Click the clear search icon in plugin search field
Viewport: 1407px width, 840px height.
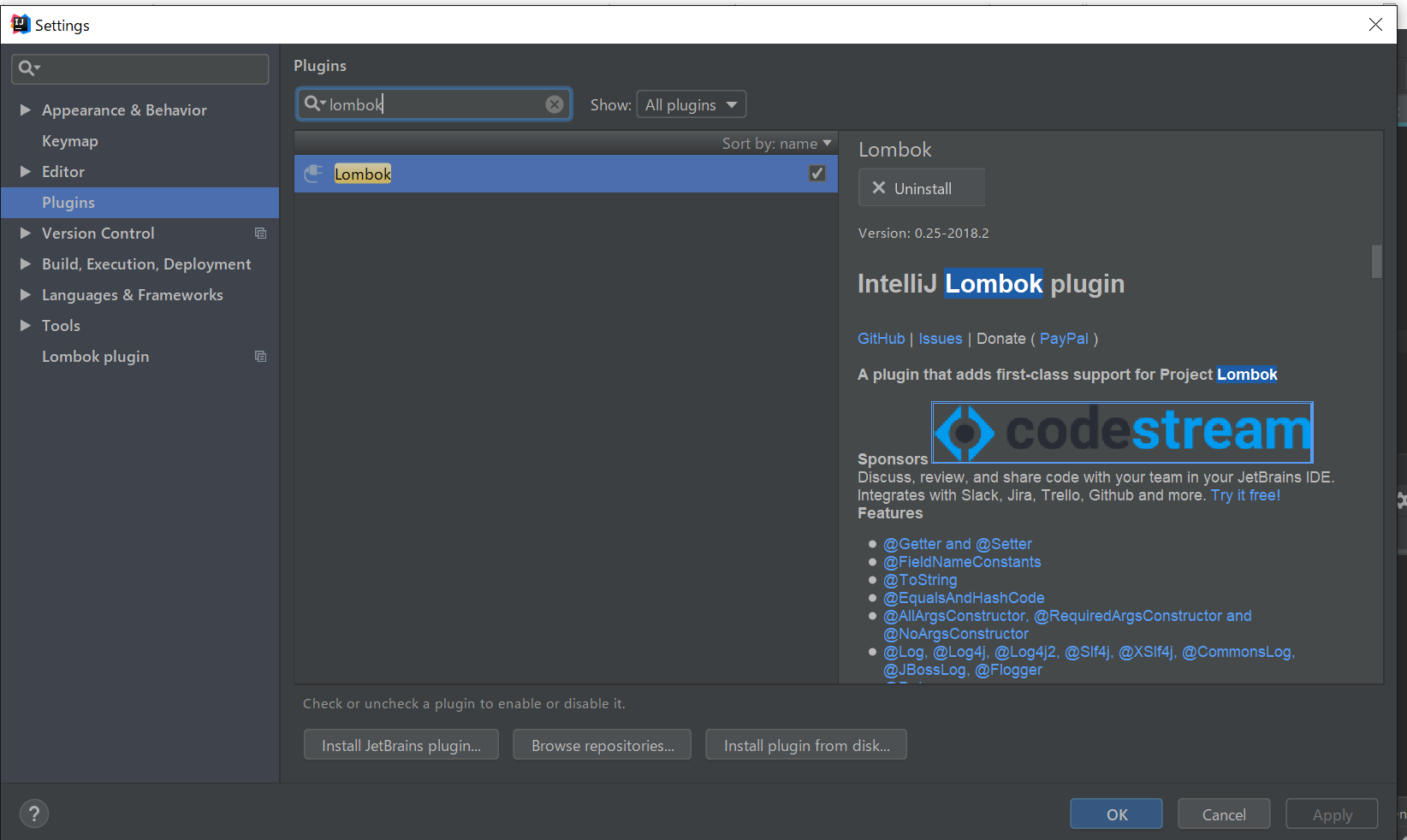tap(555, 104)
